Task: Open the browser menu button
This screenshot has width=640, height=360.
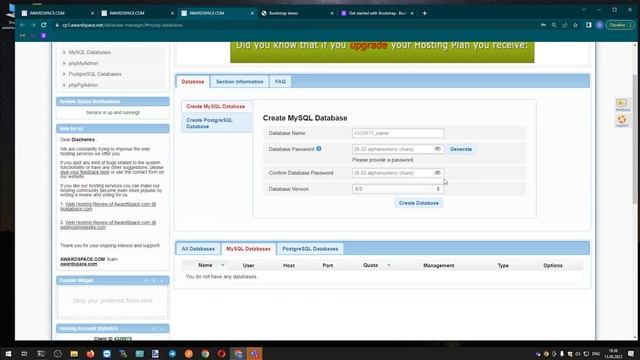Action: point(620,25)
